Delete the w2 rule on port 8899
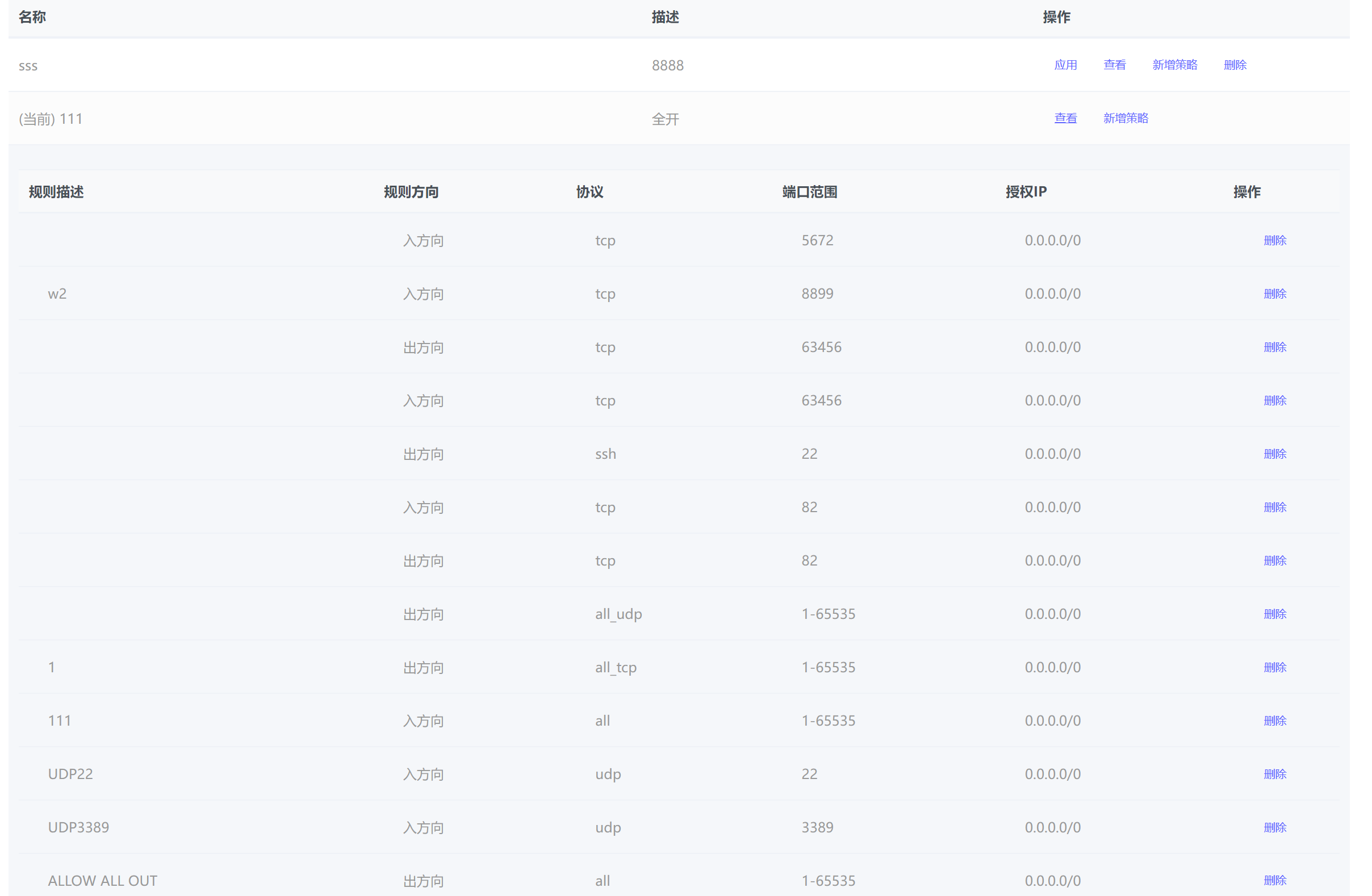Screen dimensions: 1372x896 coord(1274,294)
